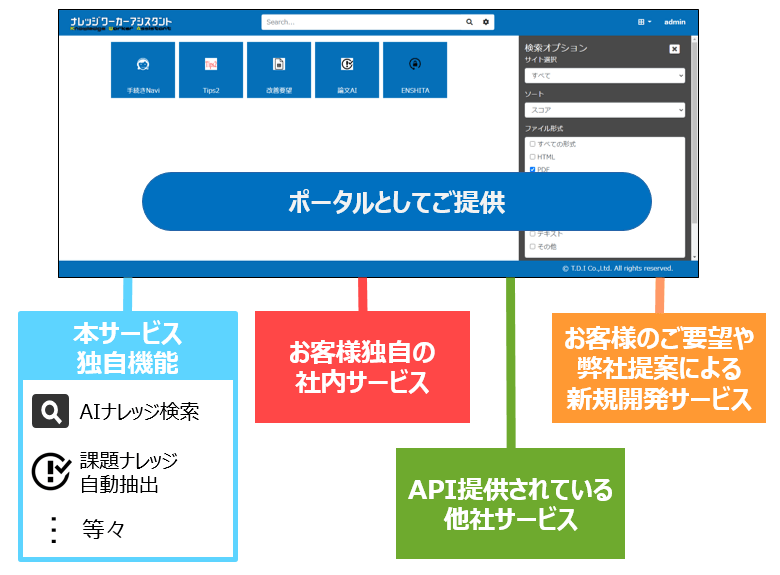Viewport: 780px width, 575px height.
Task: Open the admin user menu
Action: (x=674, y=21)
